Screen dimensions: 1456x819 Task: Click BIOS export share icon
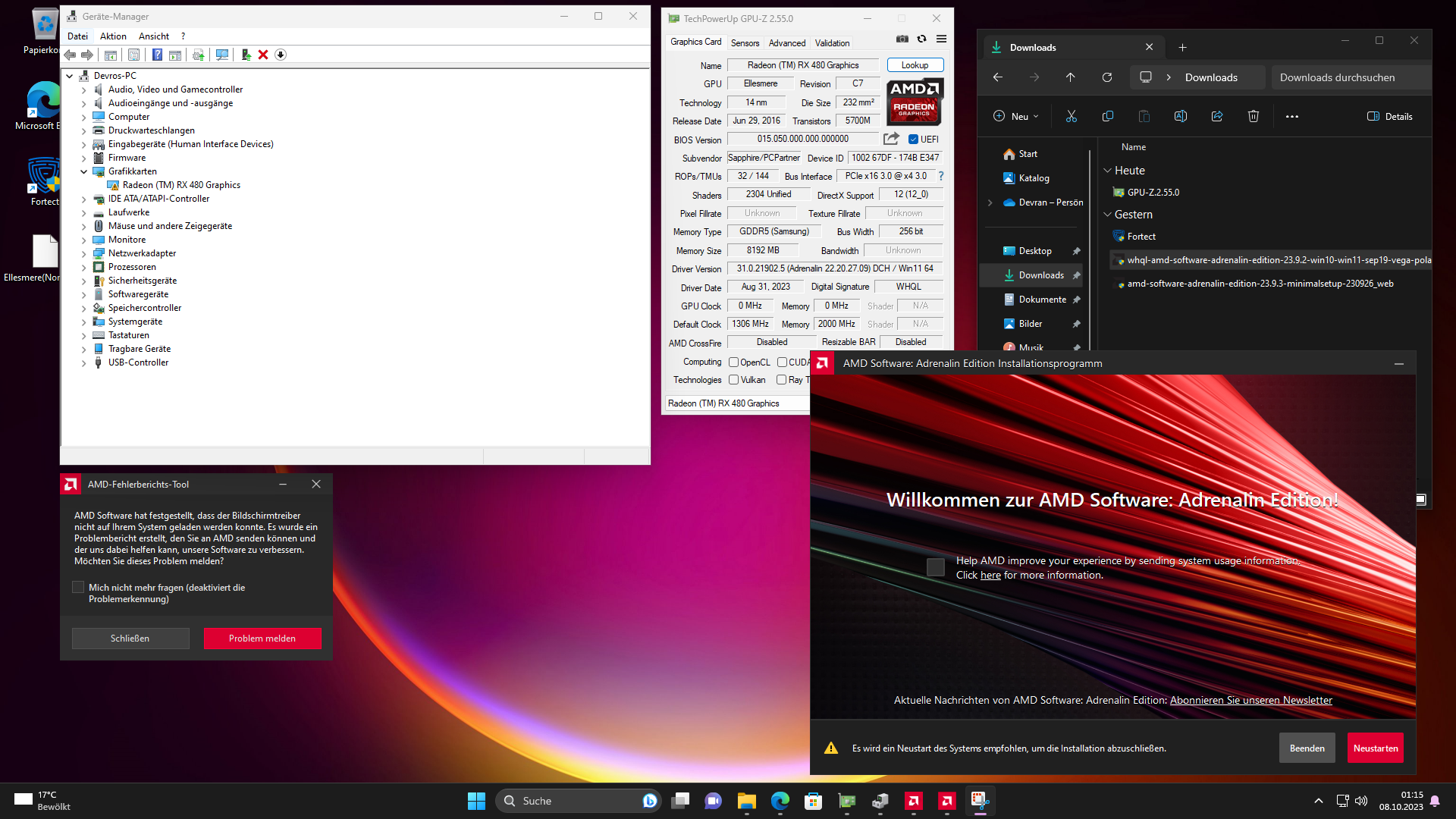point(891,139)
